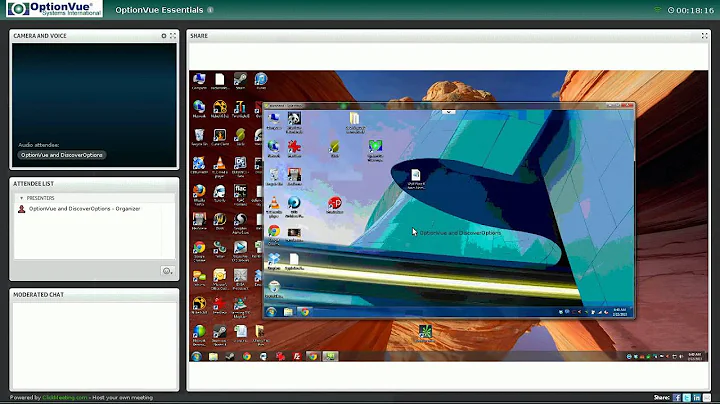Viewport: 720px width, 404px height.
Task: Select red P icon in remote window
Action: pyautogui.click(x=335, y=205)
